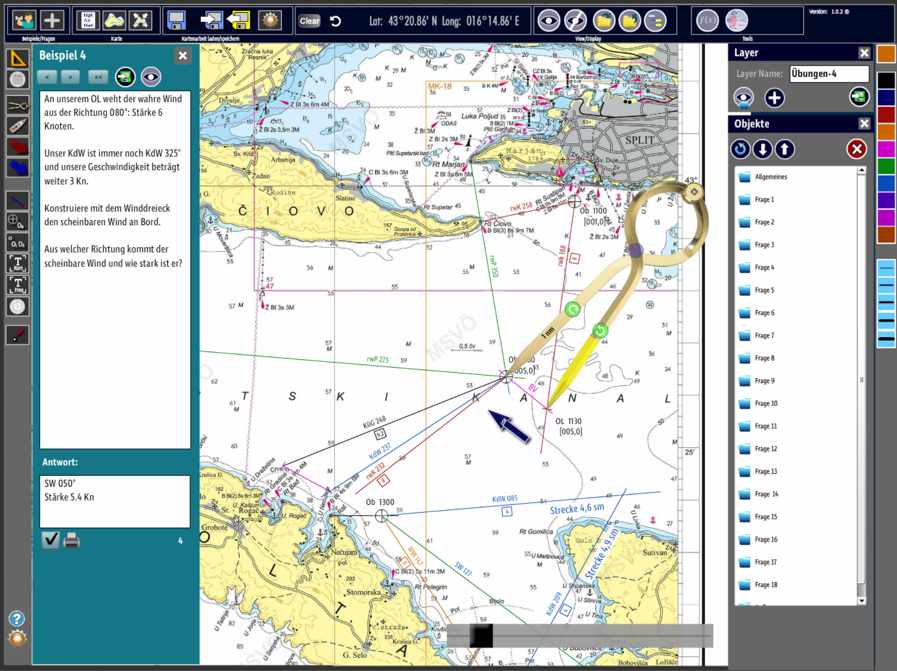
Task: Go to next example with forward arrow
Action: click(x=71, y=76)
